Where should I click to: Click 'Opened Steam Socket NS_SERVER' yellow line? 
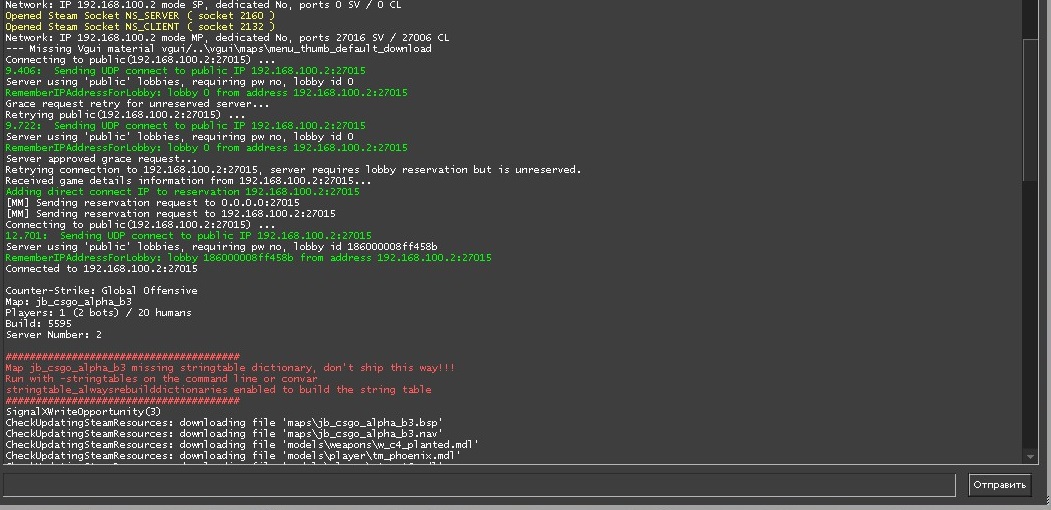[140, 15]
